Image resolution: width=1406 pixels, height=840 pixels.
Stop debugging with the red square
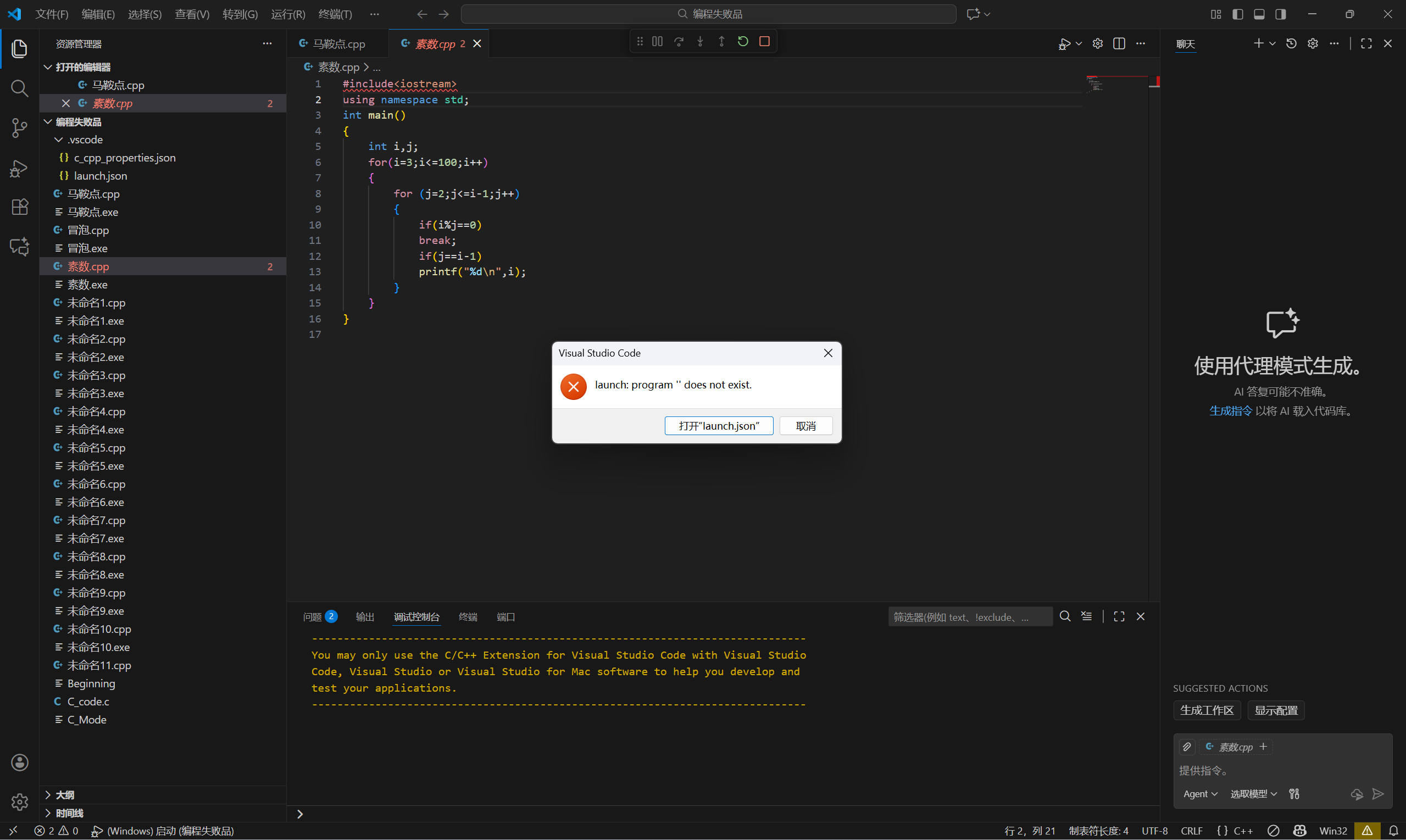click(764, 41)
